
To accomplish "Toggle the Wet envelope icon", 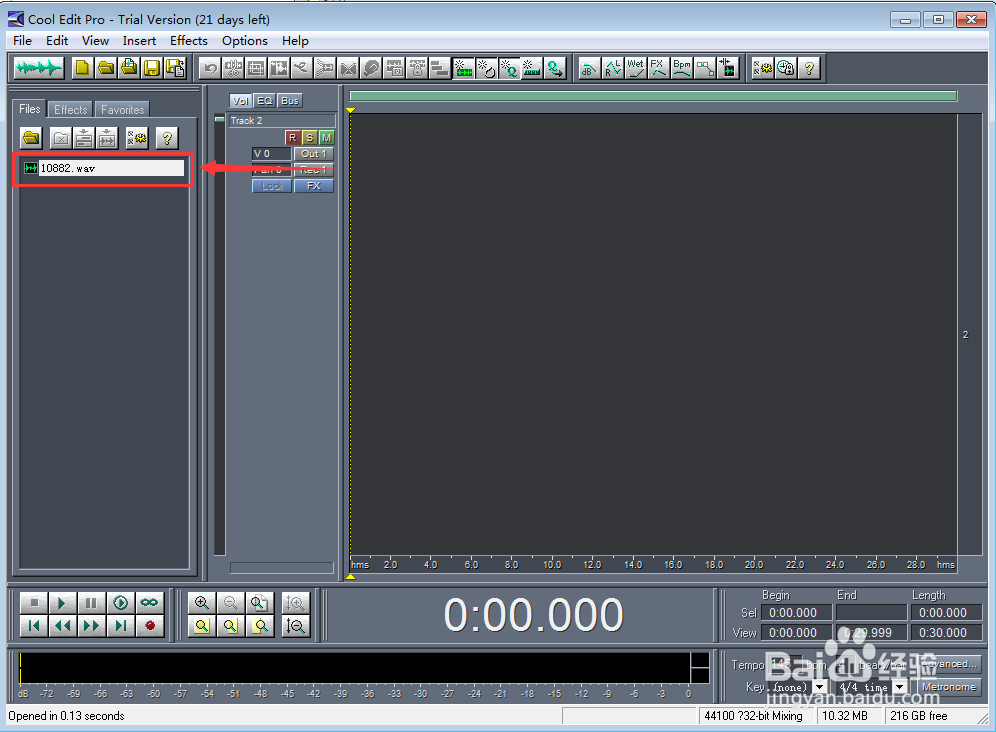I will (635, 68).
